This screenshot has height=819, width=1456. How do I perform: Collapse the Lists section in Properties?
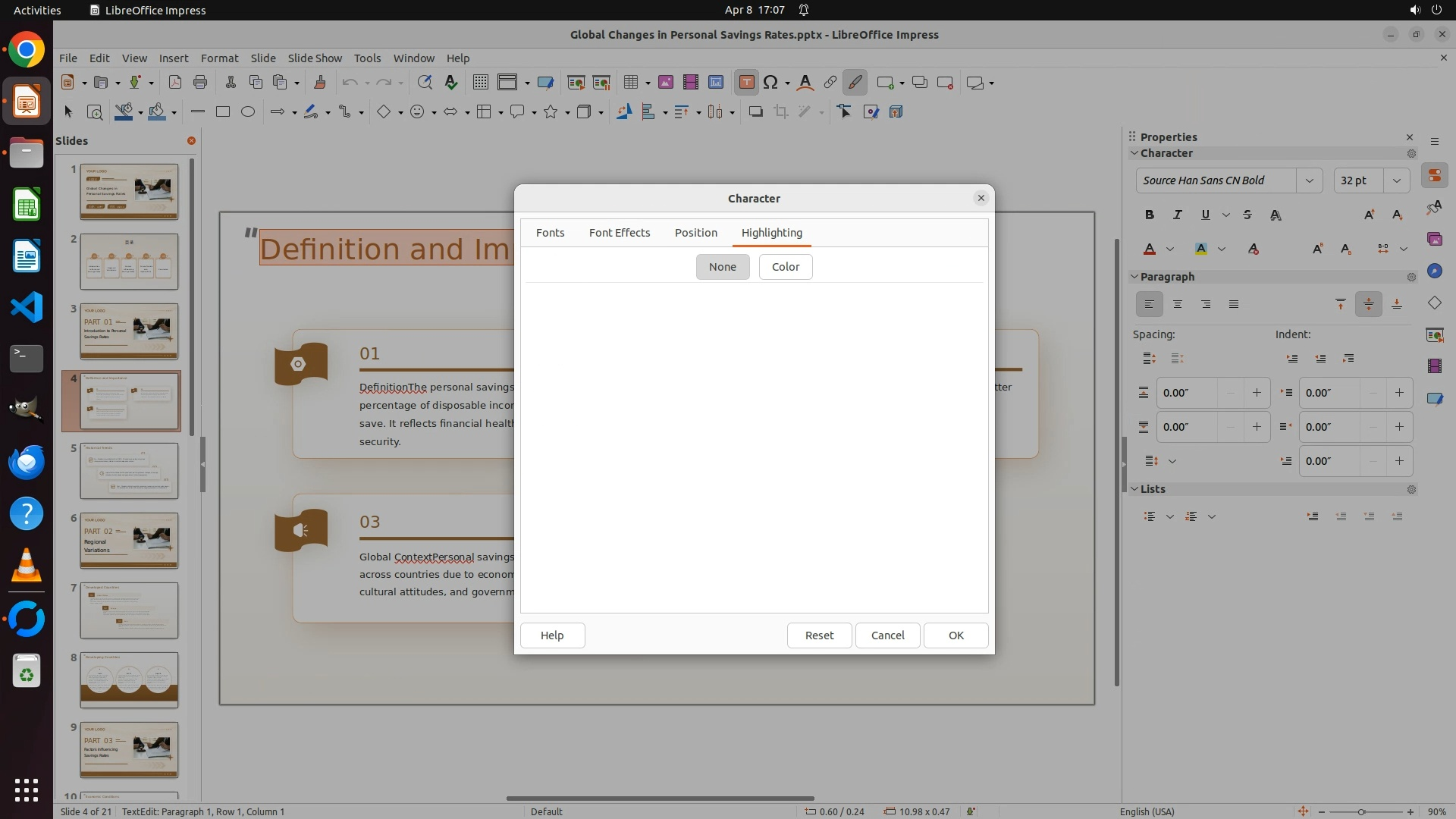point(1135,489)
